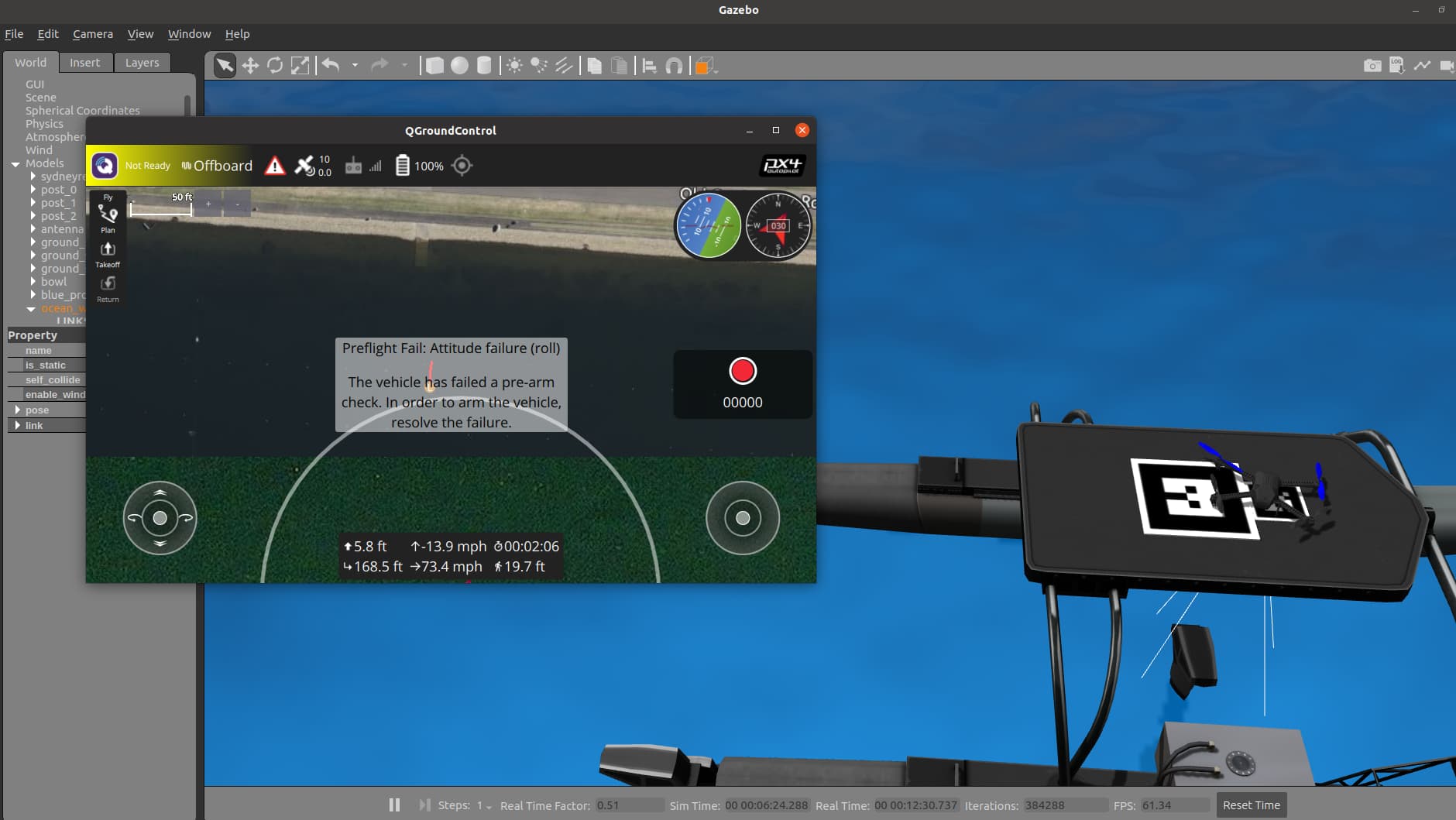
Task: Switch to the Layers tab
Action: 142,63
